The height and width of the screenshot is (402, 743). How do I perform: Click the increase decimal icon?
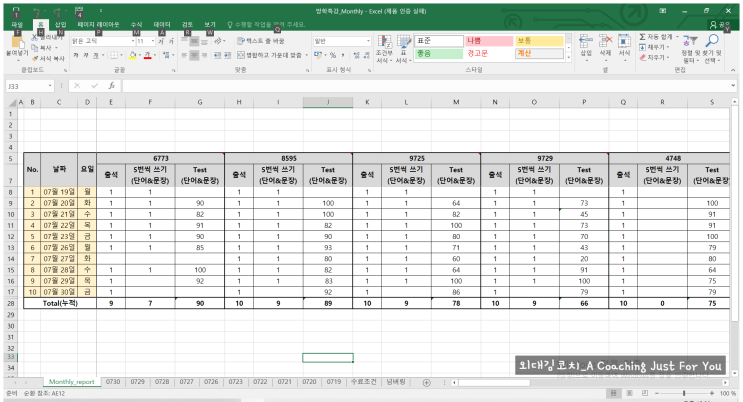[x=357, y=55]
